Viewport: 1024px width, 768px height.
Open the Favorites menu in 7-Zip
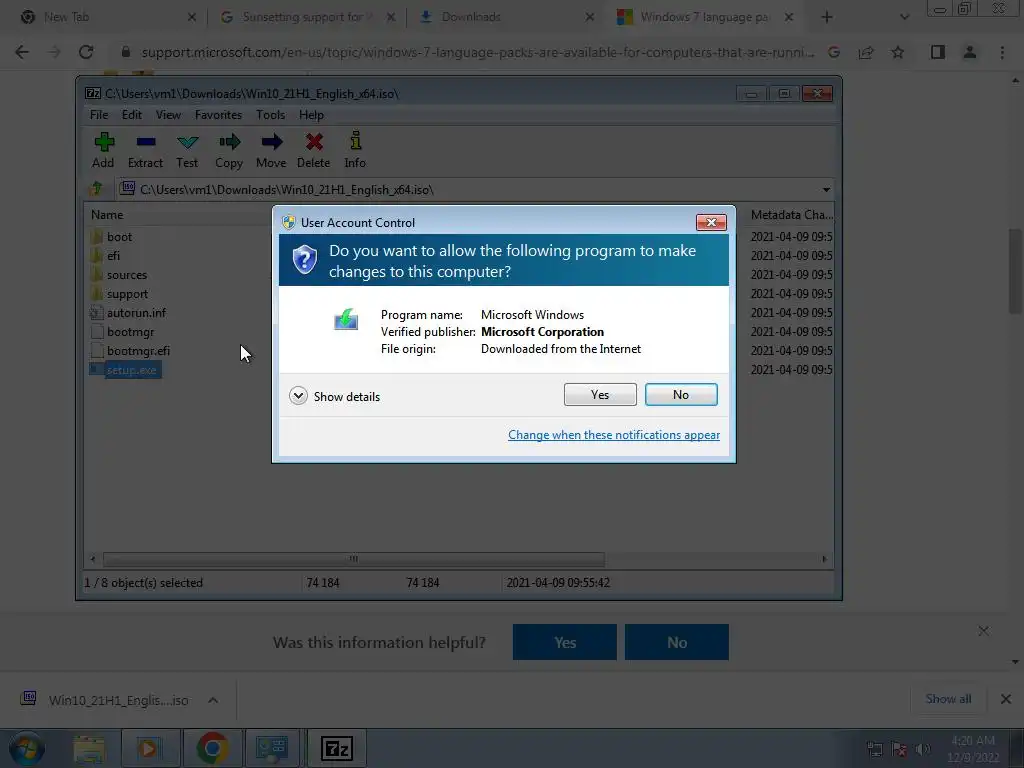[218, 115]
